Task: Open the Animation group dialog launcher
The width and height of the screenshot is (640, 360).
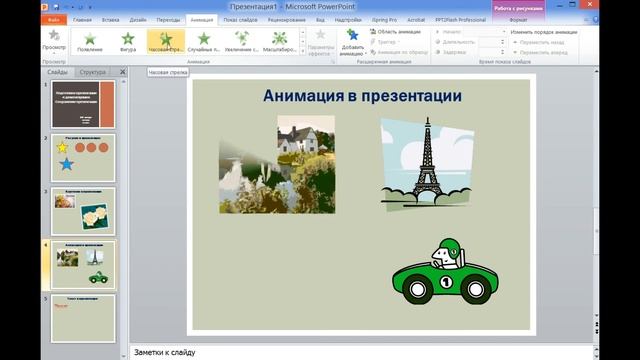Action: pyautogui.click(x=333, y=62)
